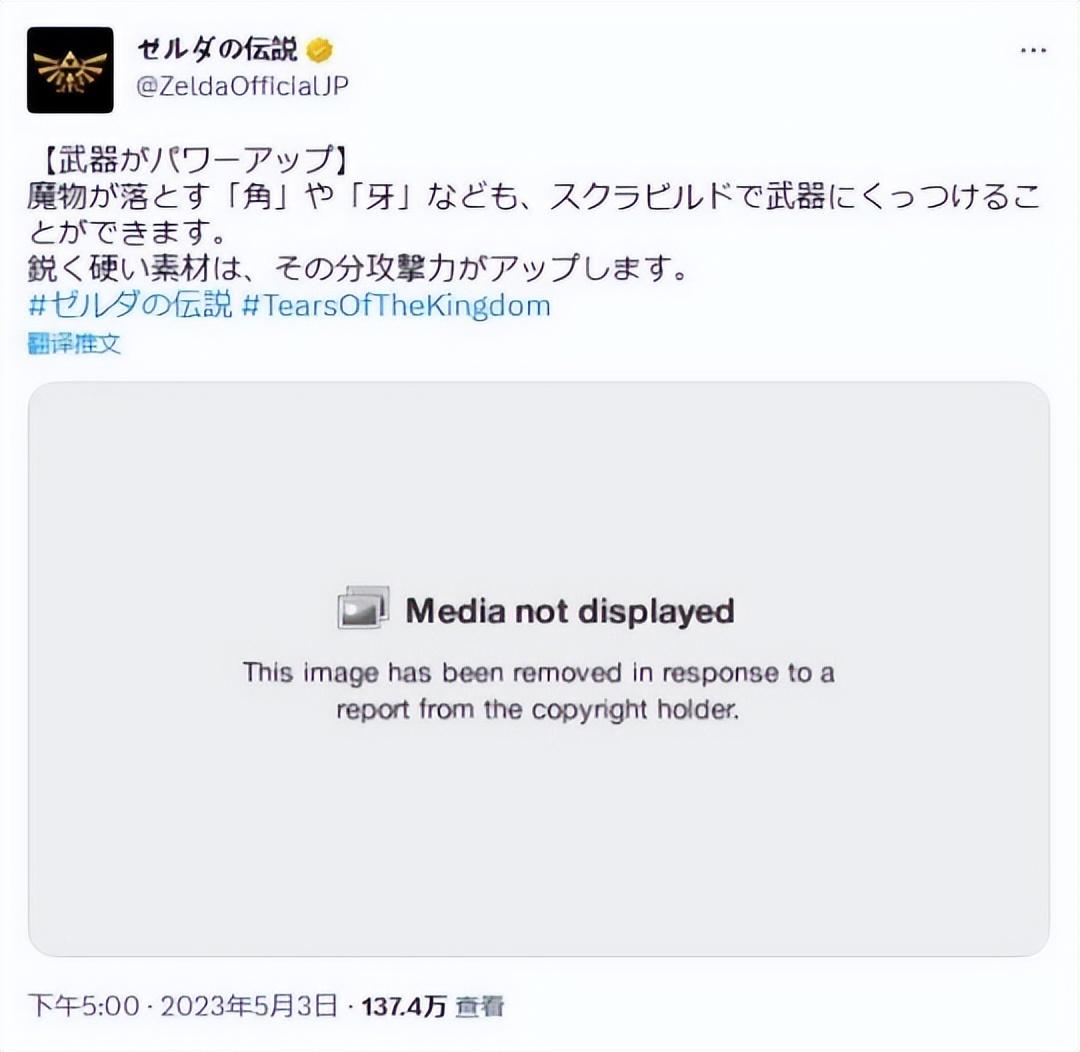The height and width of the screenshot is (1052, 1080).
Task: Open the @ZeldaOfficialJP handle
Action: [242, 86]
